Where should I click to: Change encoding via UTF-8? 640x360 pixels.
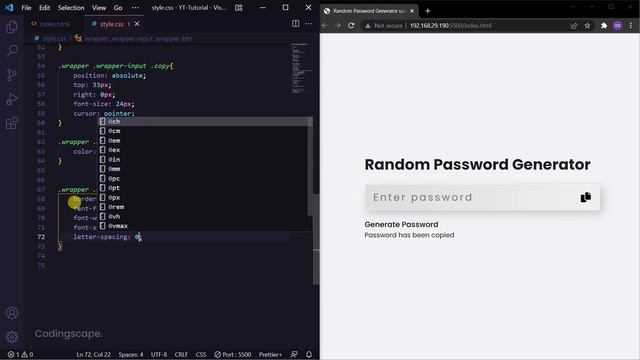tap(159, 354)
